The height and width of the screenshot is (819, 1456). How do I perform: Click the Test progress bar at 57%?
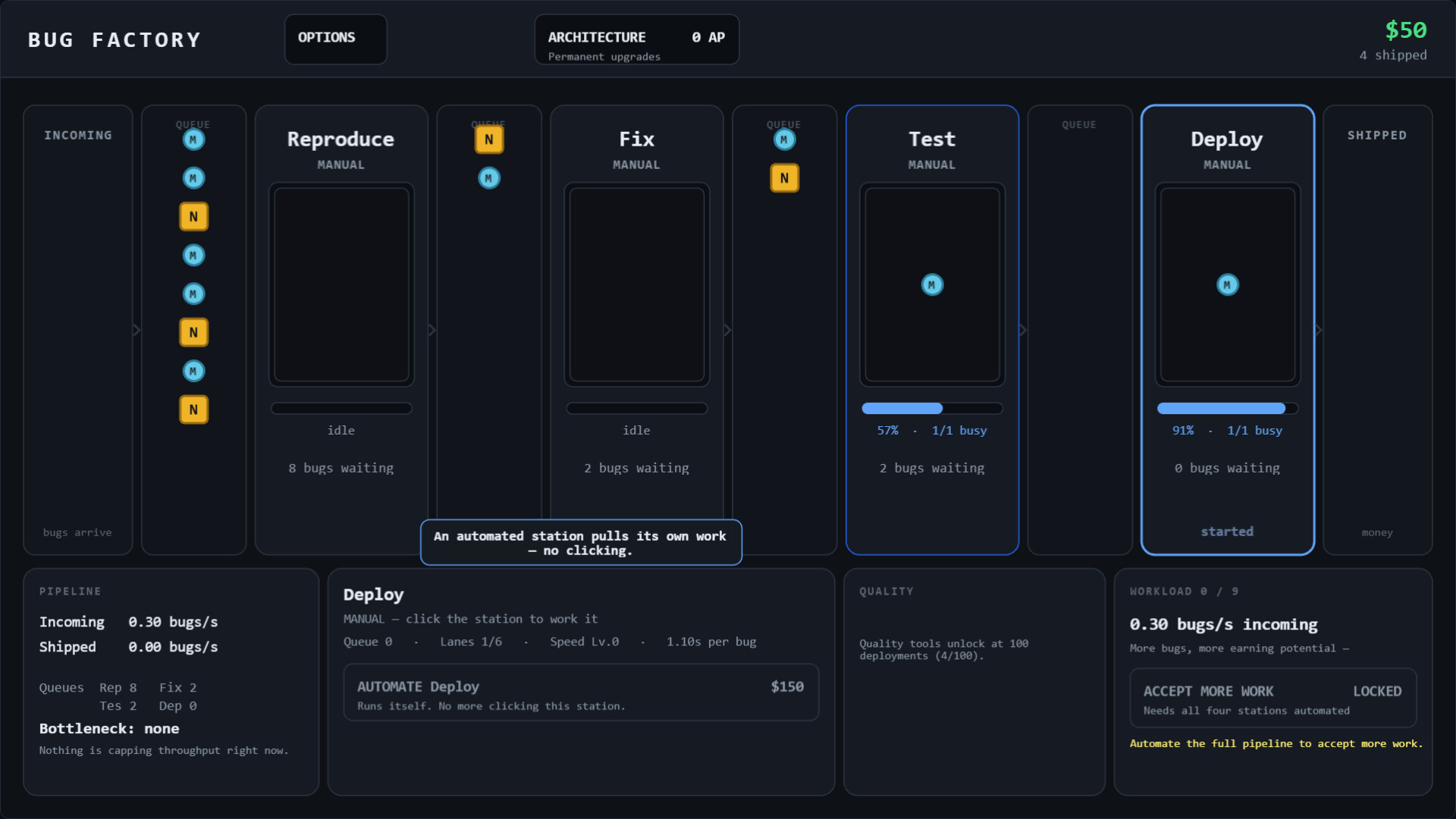pyautogui.click(x=932, y=408)
